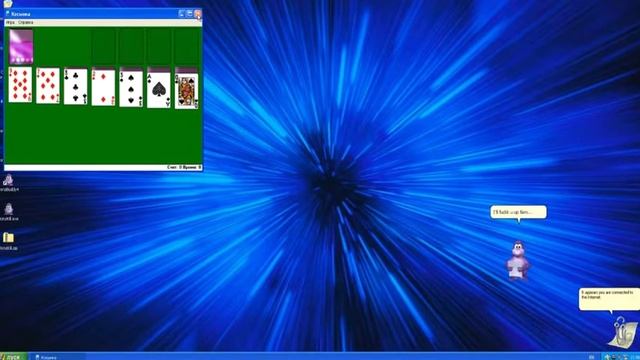
Task: Click the purple Bonzi gorilla character
Action: coord(518,260)
